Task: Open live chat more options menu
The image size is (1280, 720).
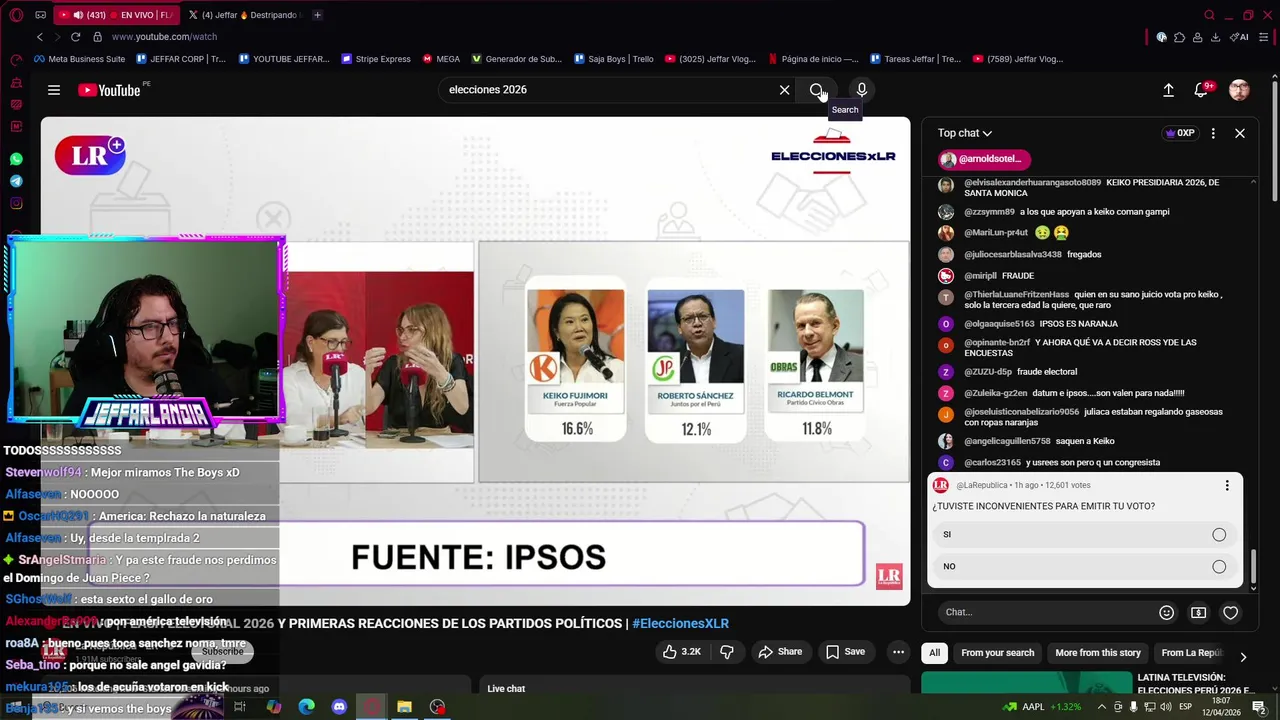Action: (1213, 133)
